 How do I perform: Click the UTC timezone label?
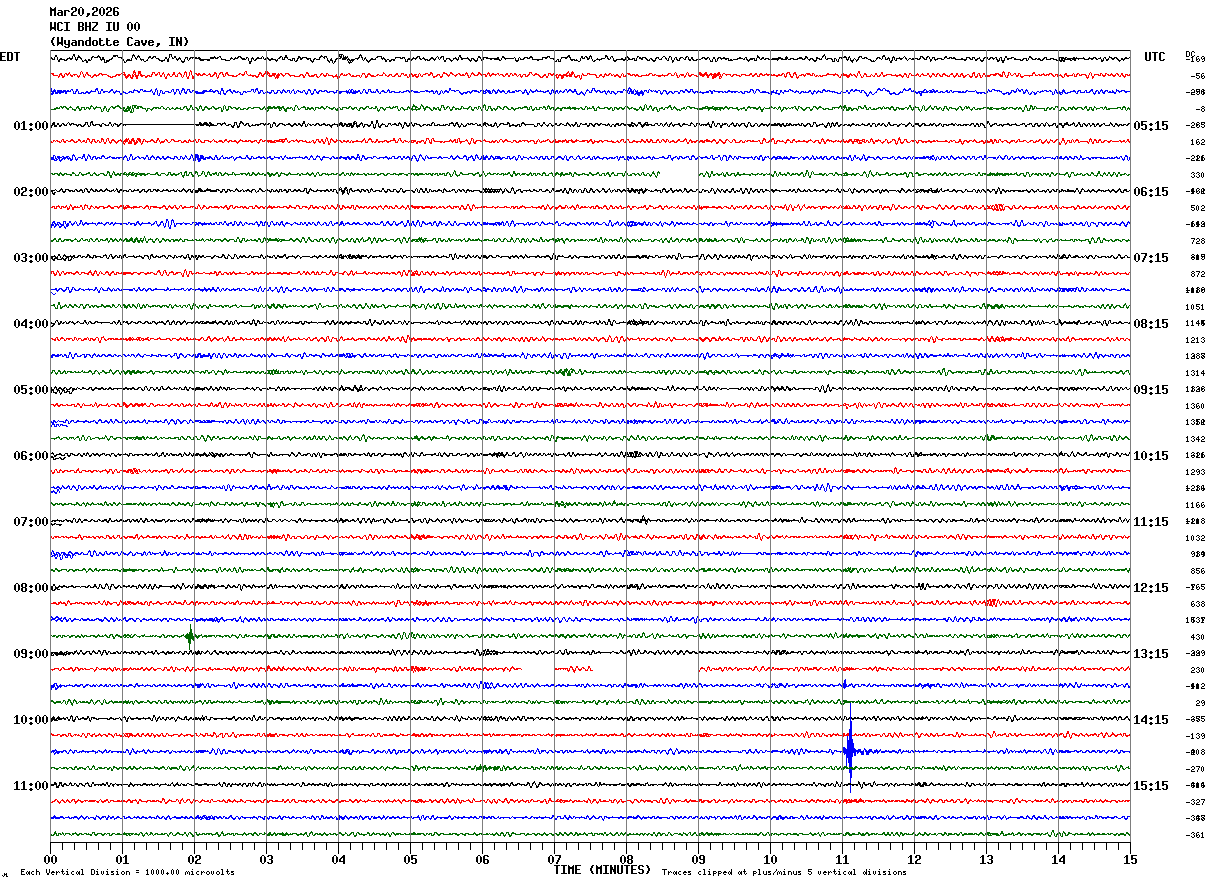click(1155, 57)
